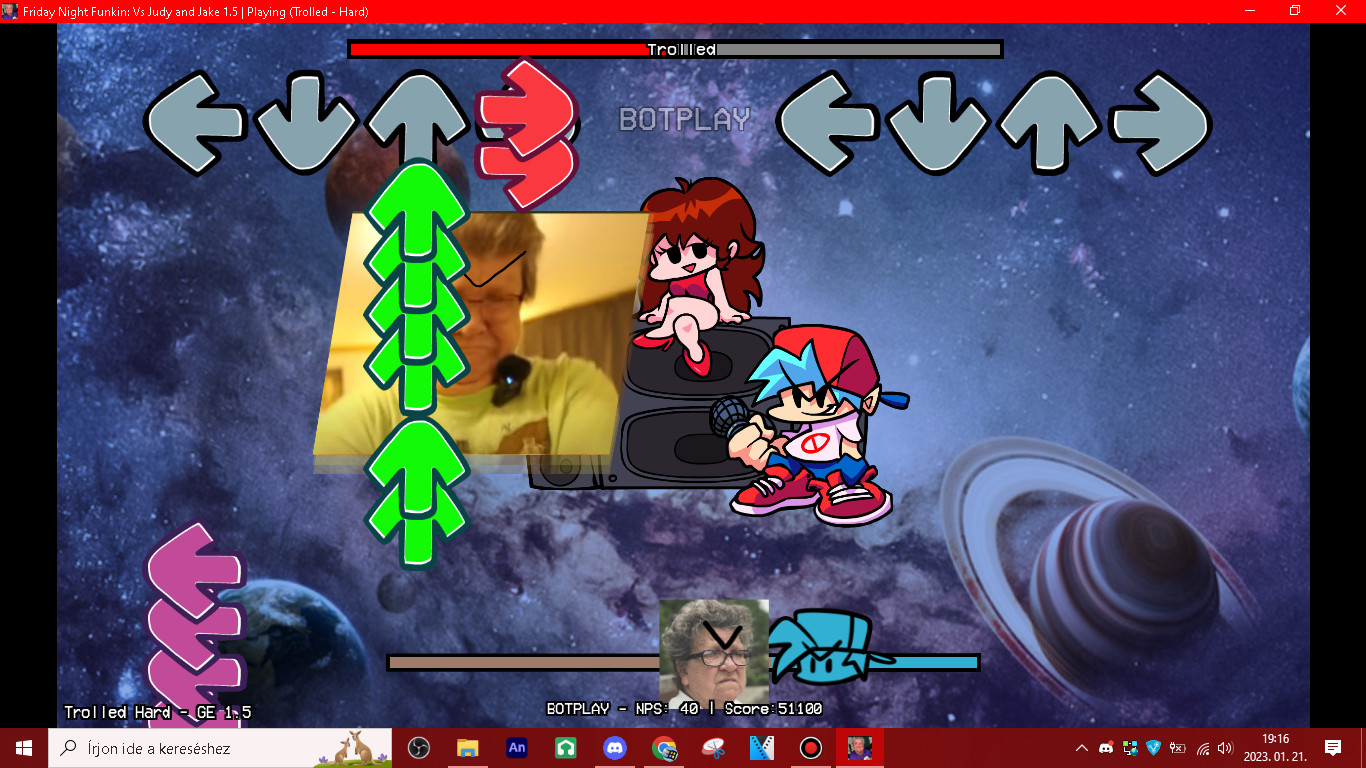Click the Trollled song progress bar
Image resolution: width=1366 pixels, height=768 pixels.
(675, 48)
